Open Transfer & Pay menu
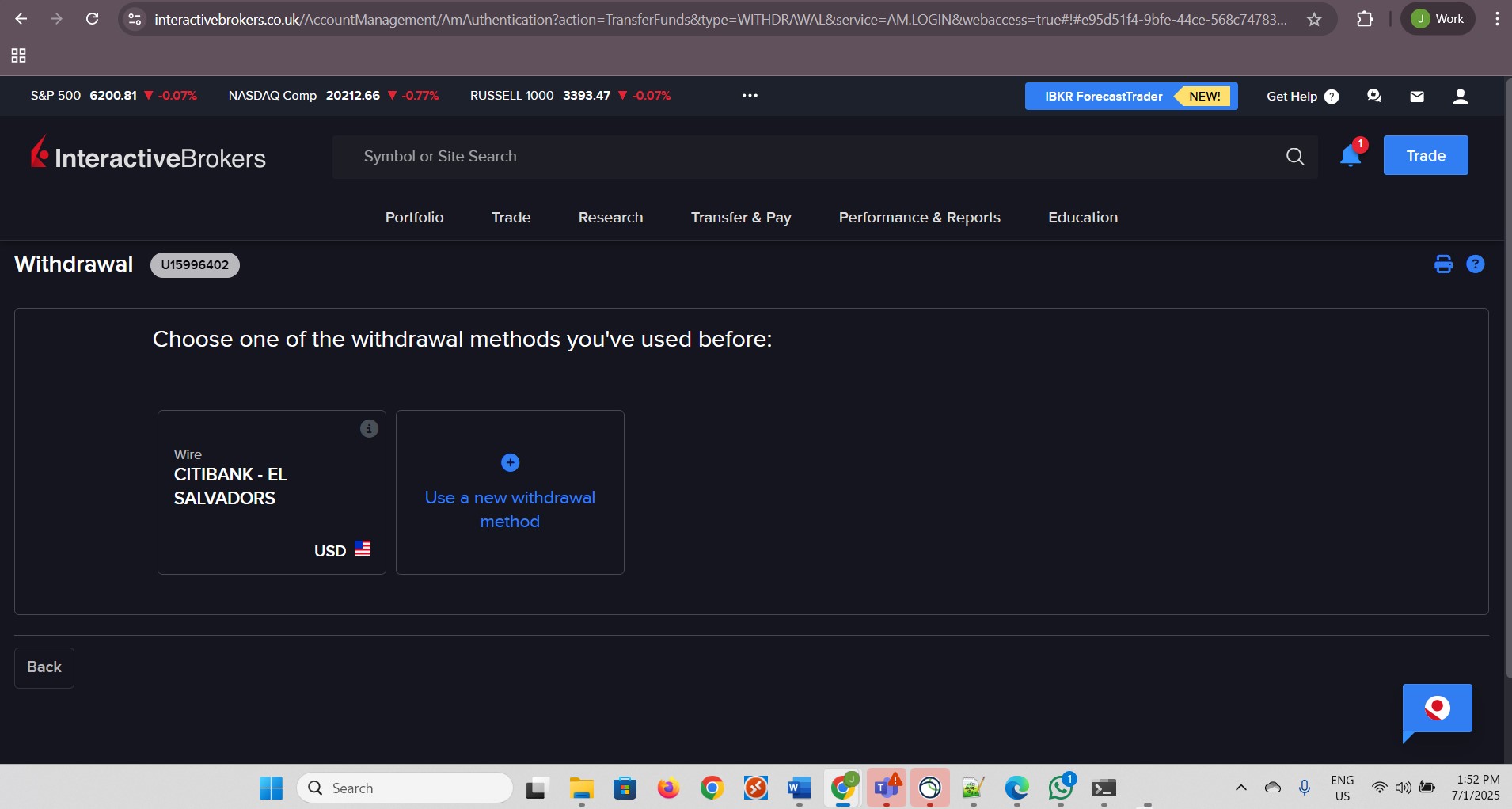Screen dimensions: 1512x809 (x=741, y=218)
